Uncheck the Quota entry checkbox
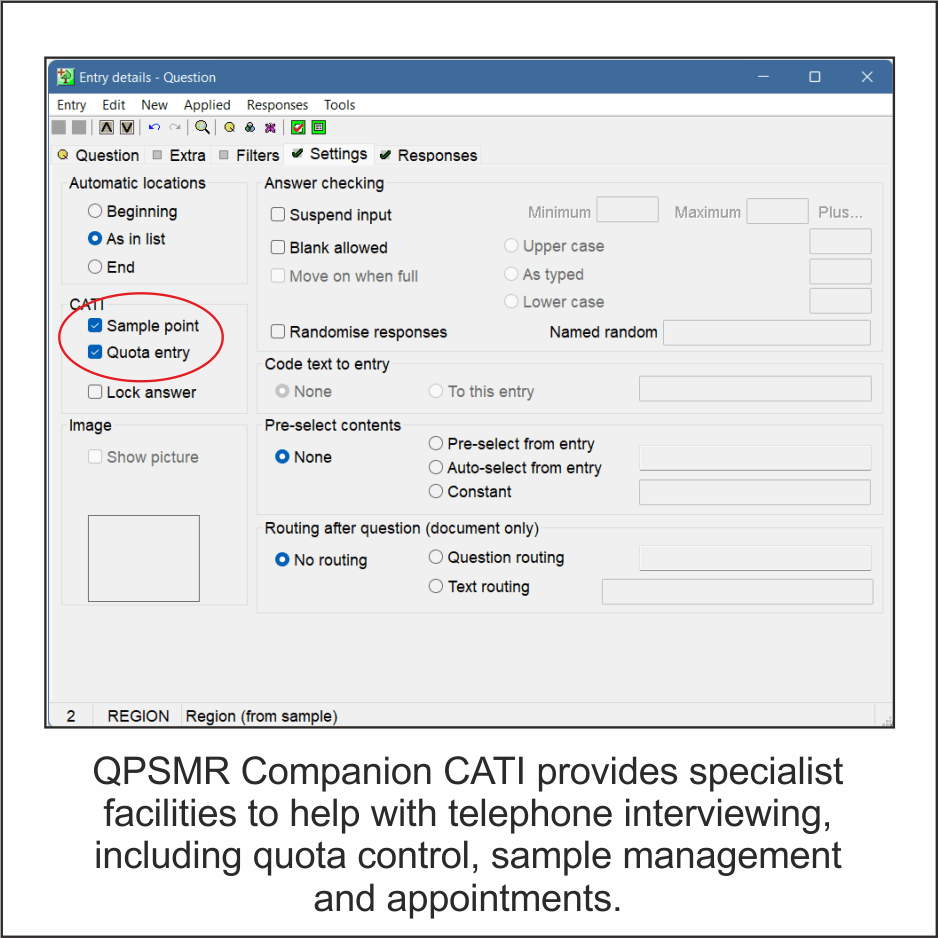 (x=95, y=352)
